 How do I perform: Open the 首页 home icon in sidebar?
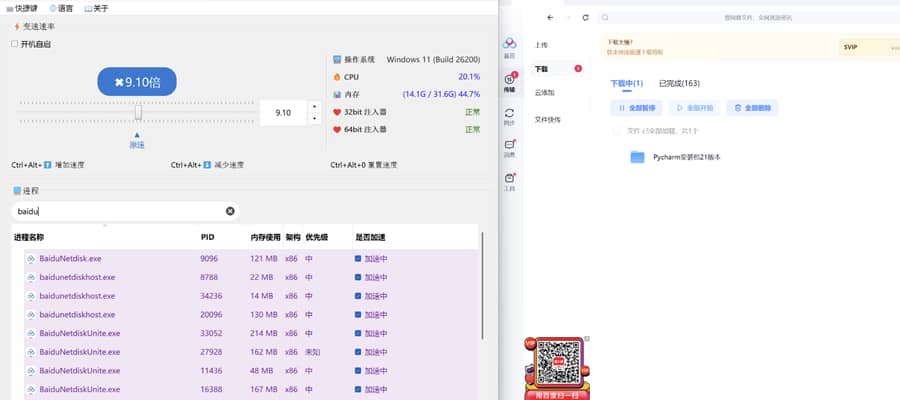pyautogui.click(x=509, y=45)
